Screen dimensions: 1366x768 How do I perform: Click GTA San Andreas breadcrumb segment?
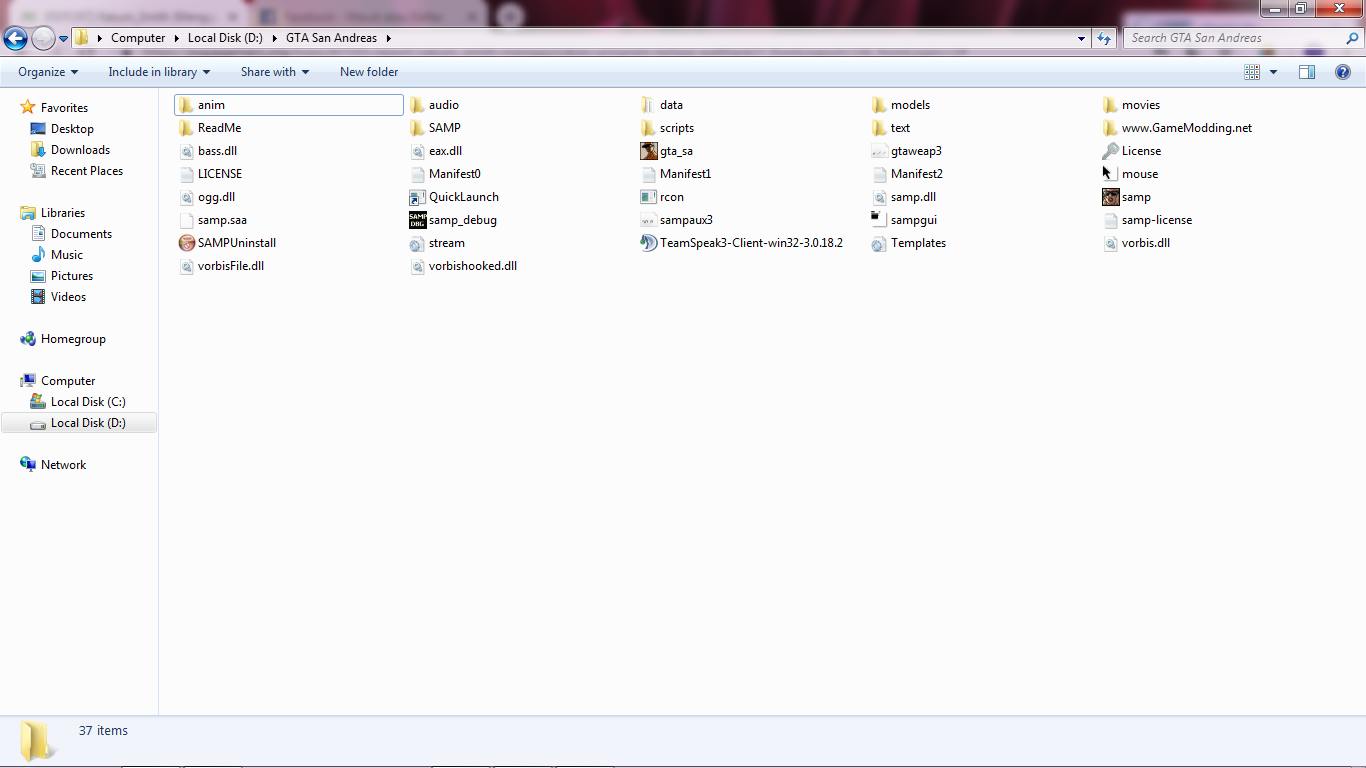pos(332,38)
